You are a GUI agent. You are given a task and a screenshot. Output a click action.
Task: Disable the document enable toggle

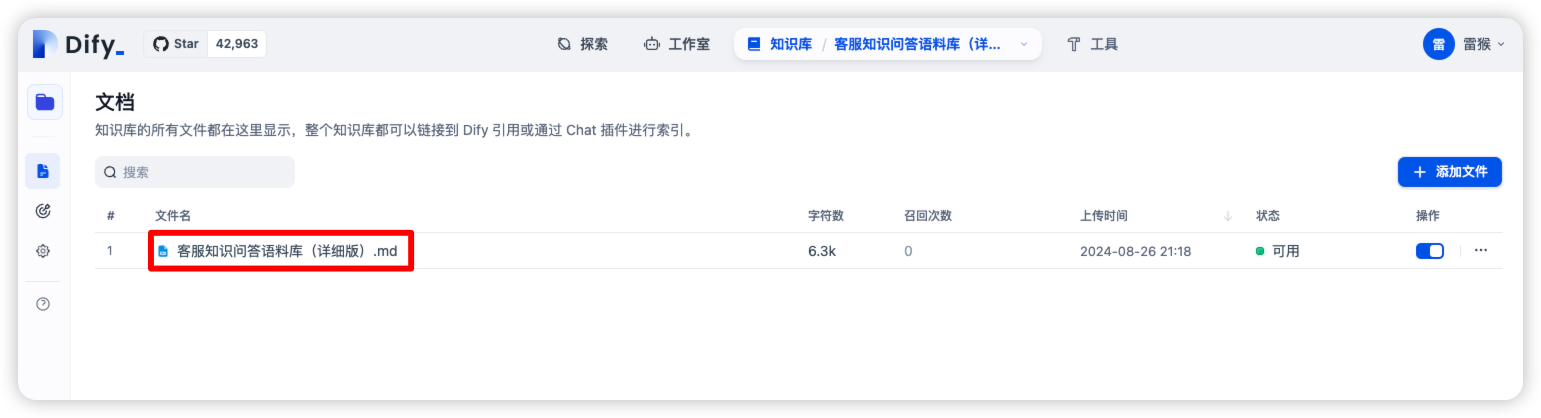point(1430,251)
